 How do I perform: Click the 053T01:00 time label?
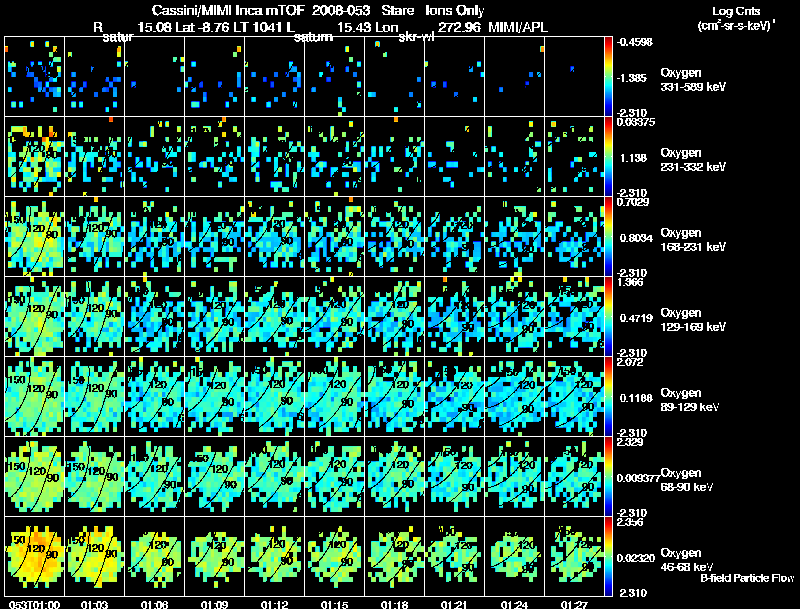pyautogui.click(x=34, y=605)
